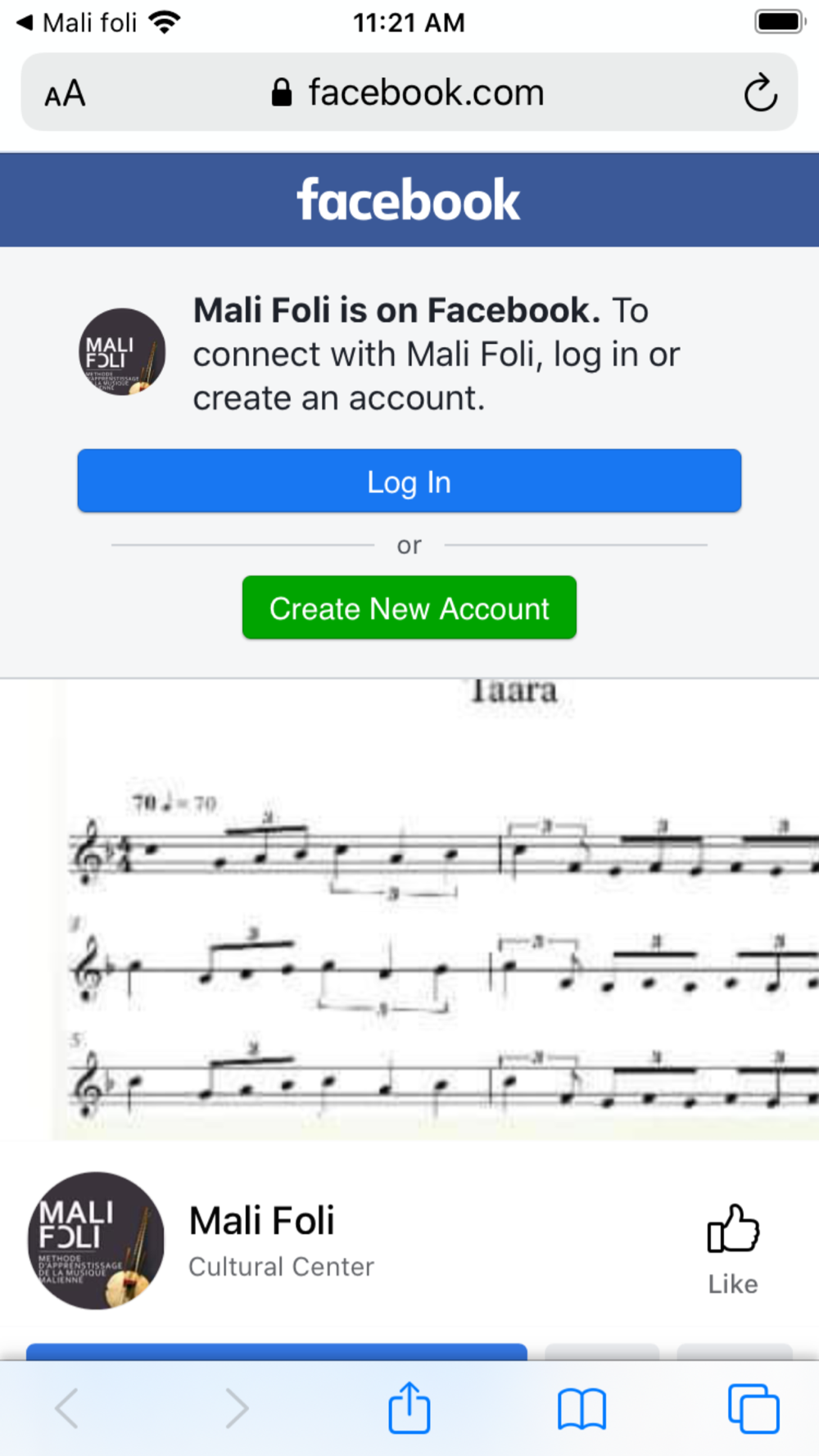Show open tabs in Safari
This screenshot has height=1456, width=819.
tap(753, 1409)
